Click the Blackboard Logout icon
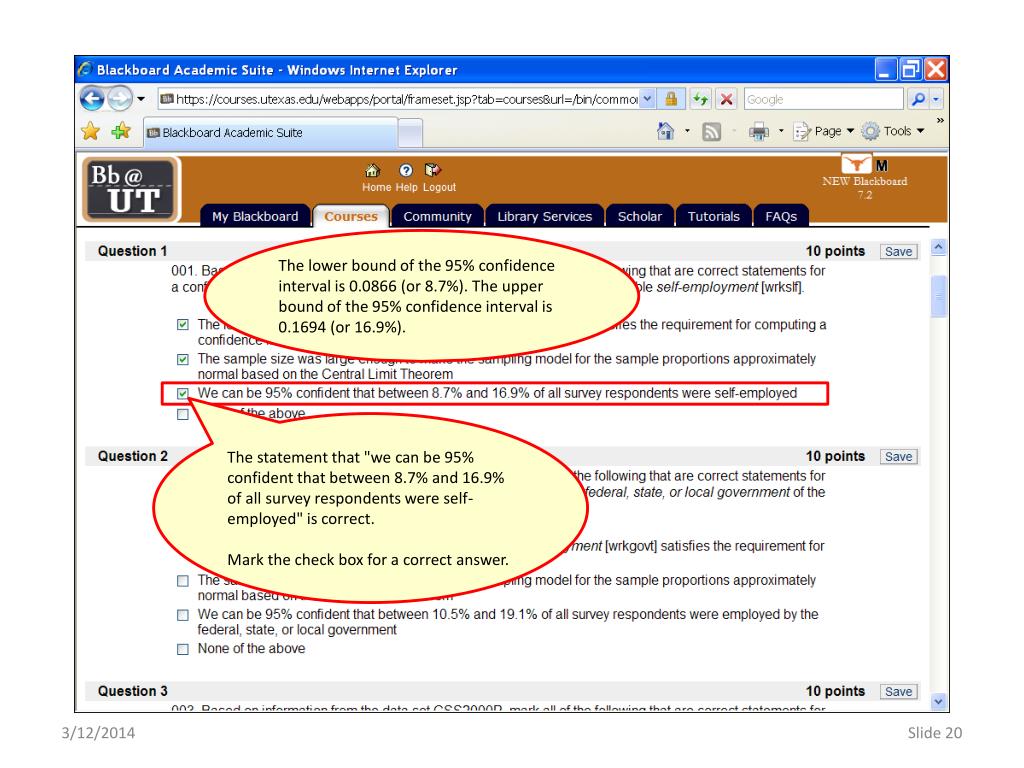 pyautogui.click(x=433, y=170)
